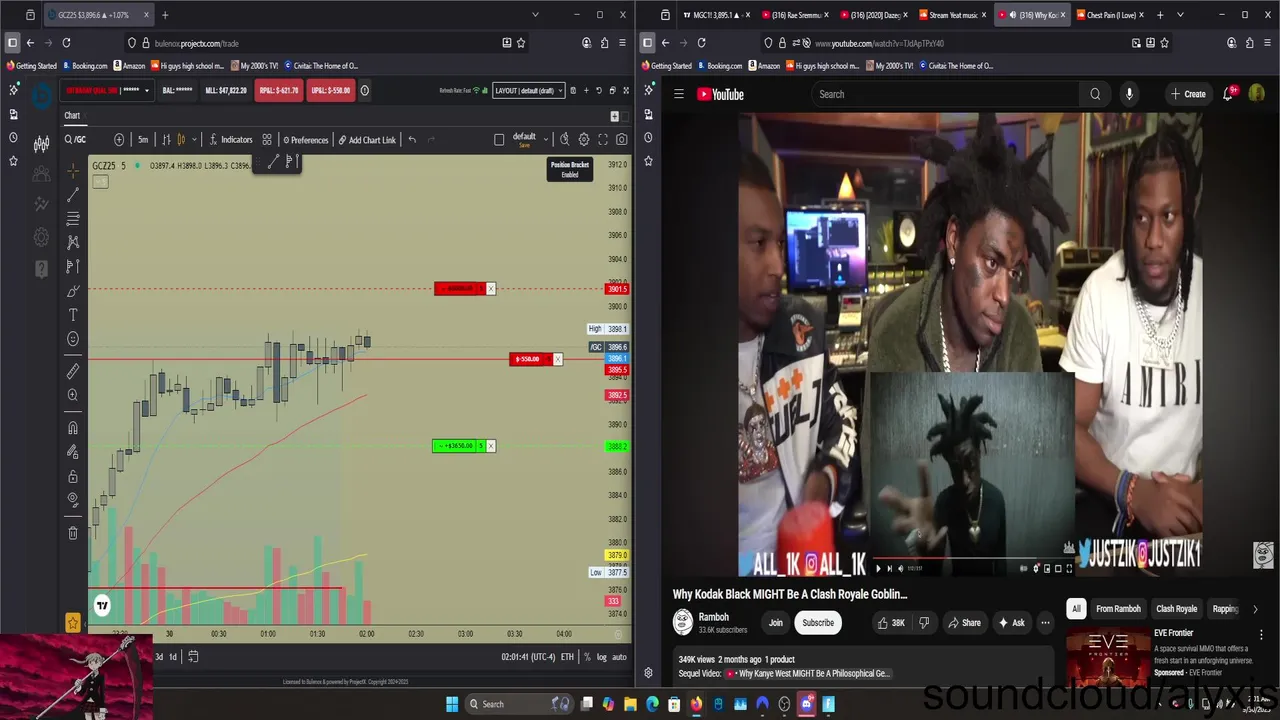1280x720 pixels.
Task: Open YouTube hamburger guide menu
Action: (x=679, y=94)
